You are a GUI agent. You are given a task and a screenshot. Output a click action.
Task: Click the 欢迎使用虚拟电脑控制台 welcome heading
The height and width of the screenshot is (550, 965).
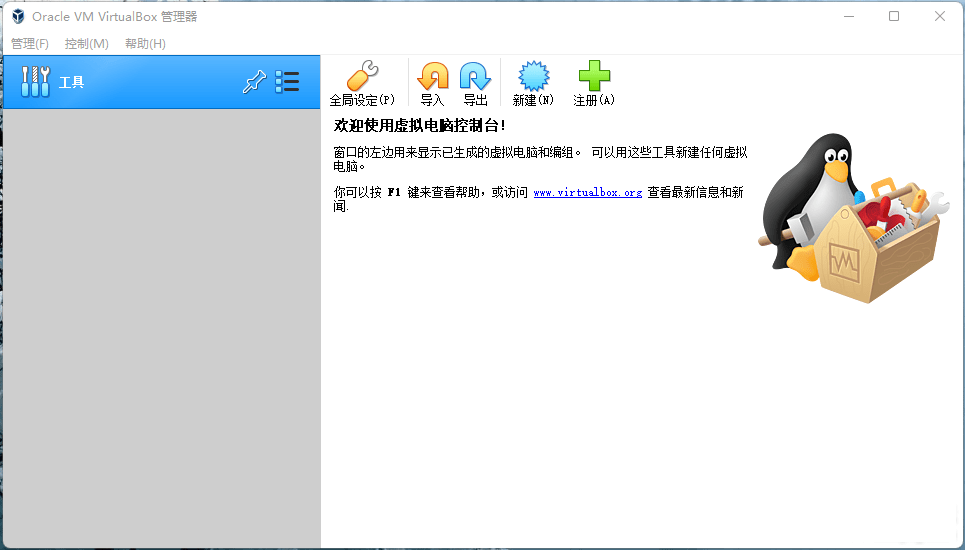(420, 126)
